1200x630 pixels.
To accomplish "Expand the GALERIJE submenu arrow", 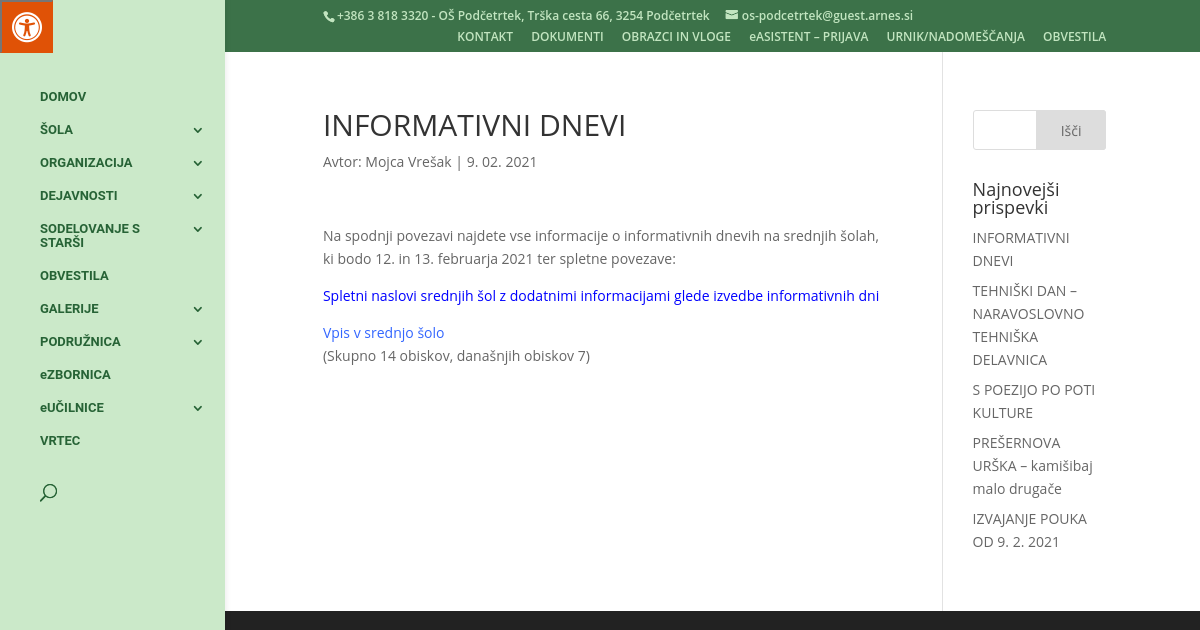I will coord(197,309).
